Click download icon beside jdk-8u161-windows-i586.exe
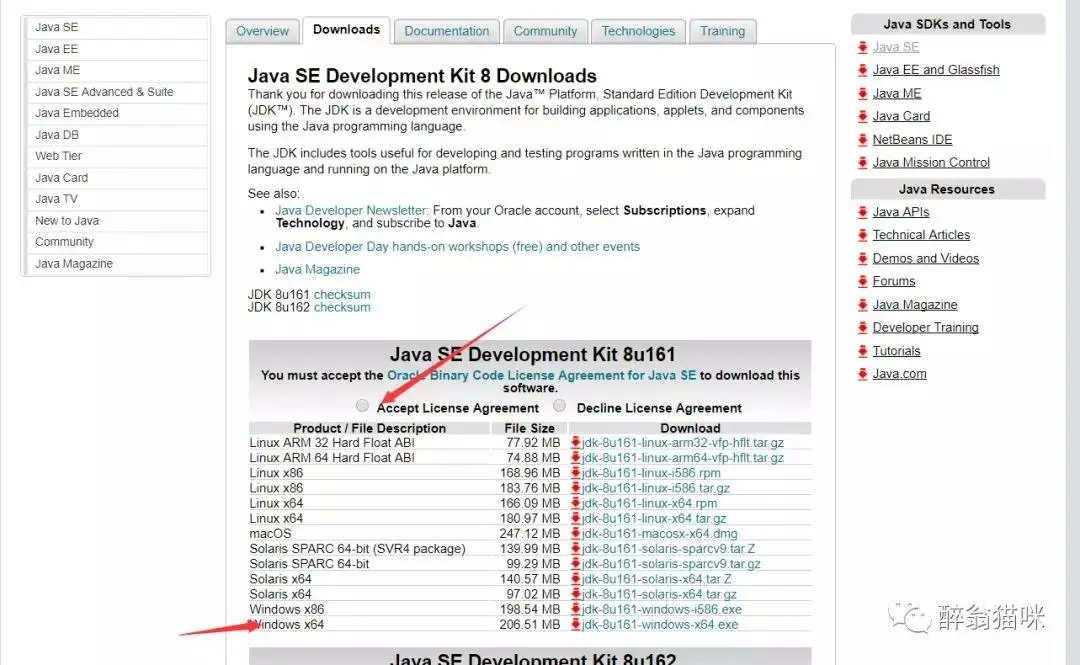This screenshot has height=665, width=1080. [575, 609]
